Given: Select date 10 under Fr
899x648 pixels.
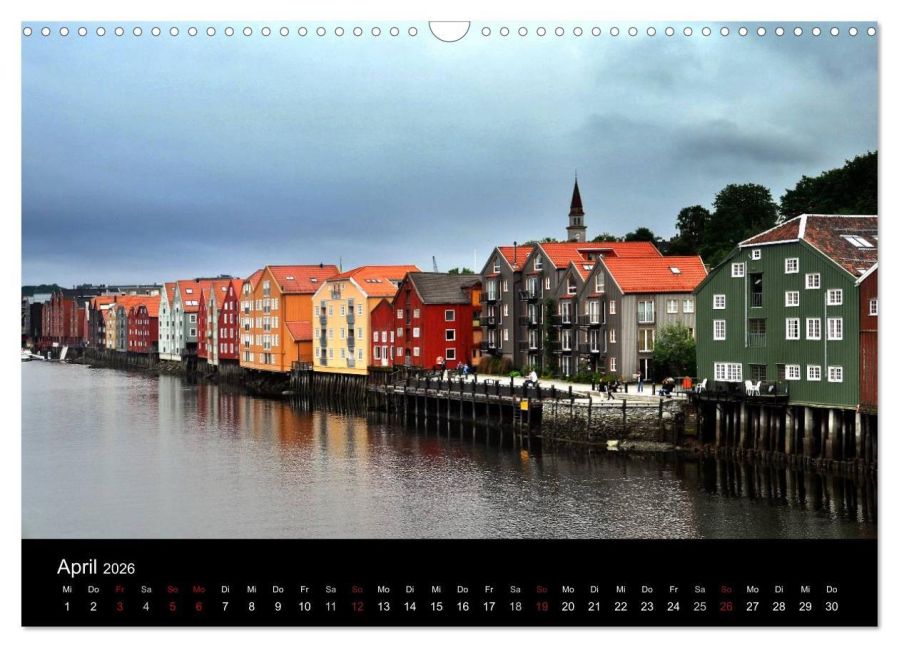Looking at the screenshot, I should point(304,606).
